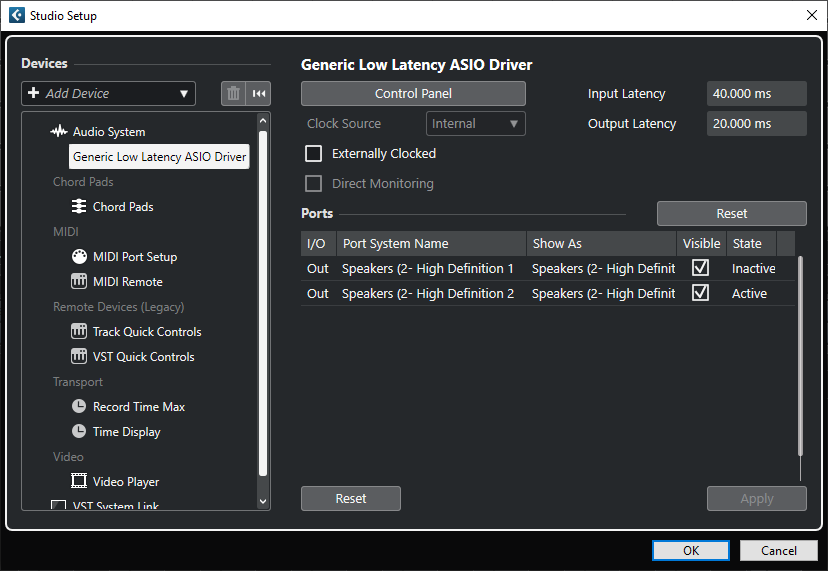Click the Record Time Max clock icon
828x571 pixels.
click(79, 406)
